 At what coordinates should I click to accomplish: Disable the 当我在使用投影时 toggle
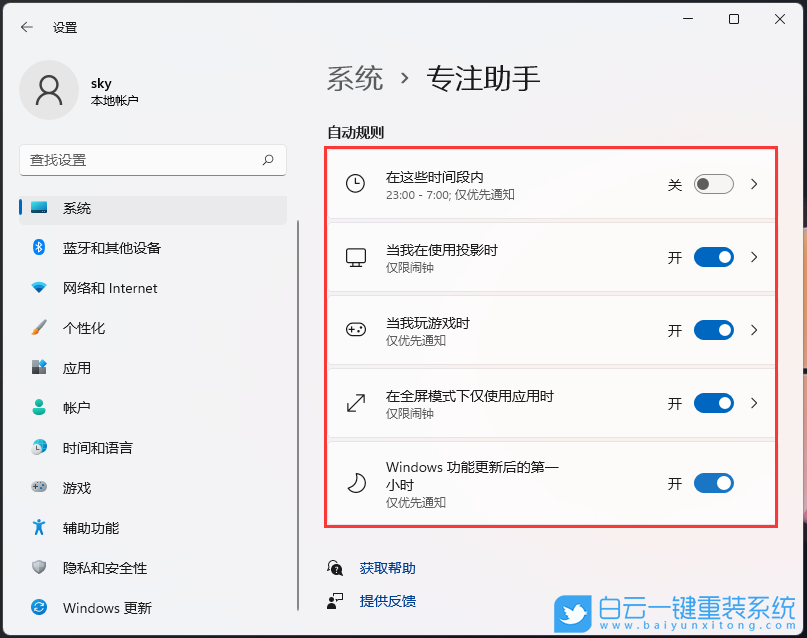point(713,257)
